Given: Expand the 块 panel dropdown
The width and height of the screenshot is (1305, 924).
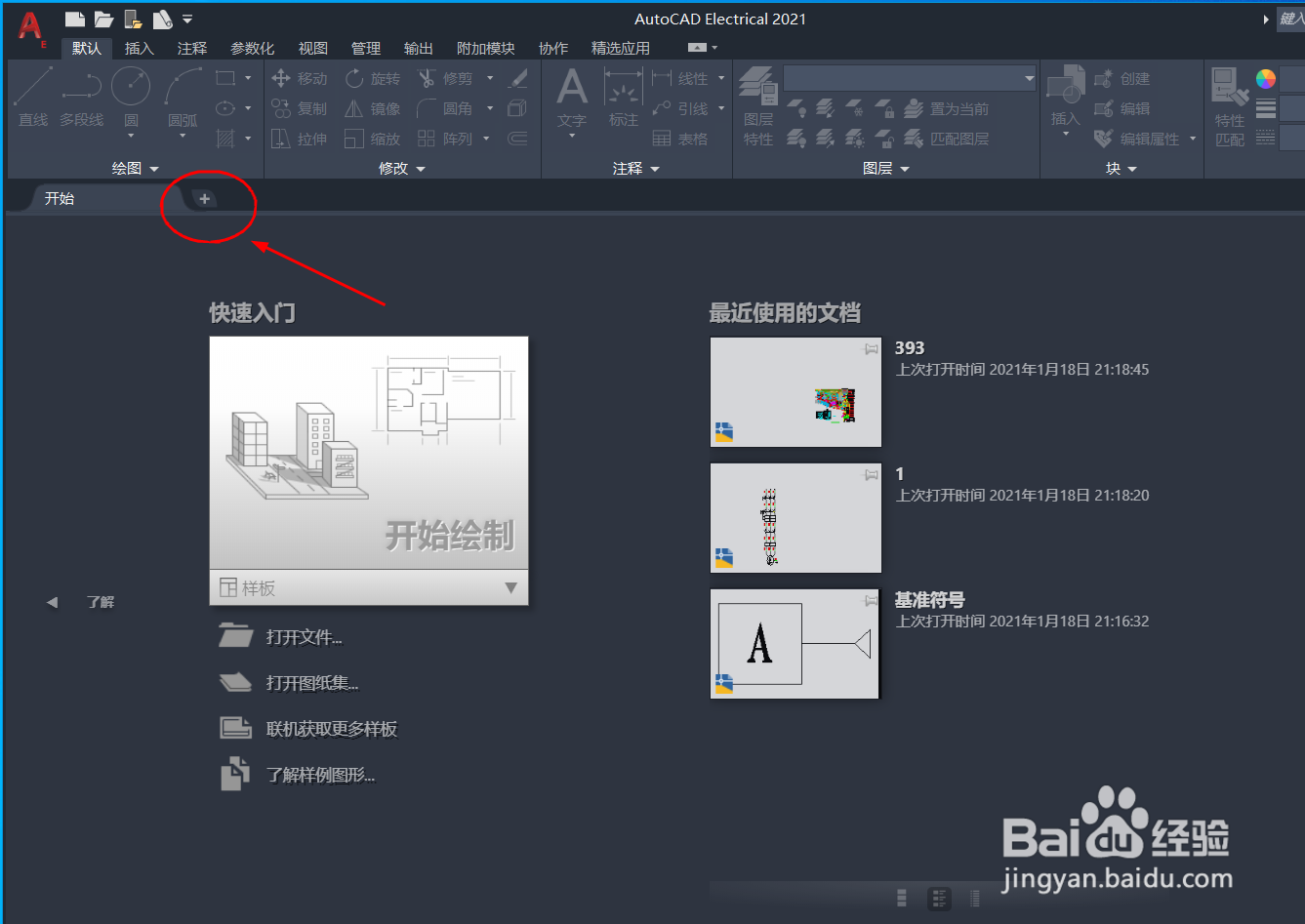Looking at the screenshot, I should pyautogui.click(x=1121, y=169).
